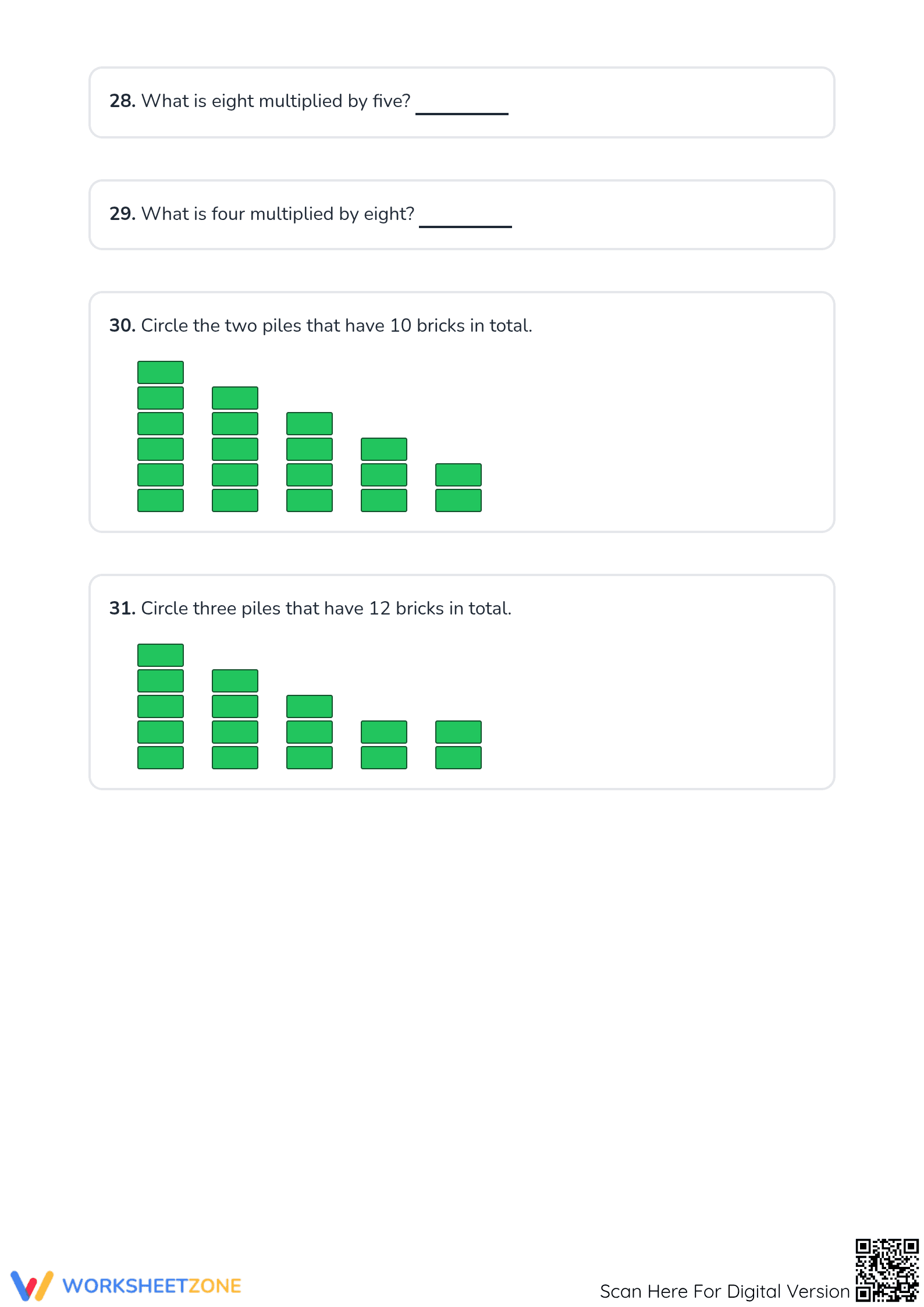
Task: Click the WorksheetZone logo
Action: pos(126,1285)
